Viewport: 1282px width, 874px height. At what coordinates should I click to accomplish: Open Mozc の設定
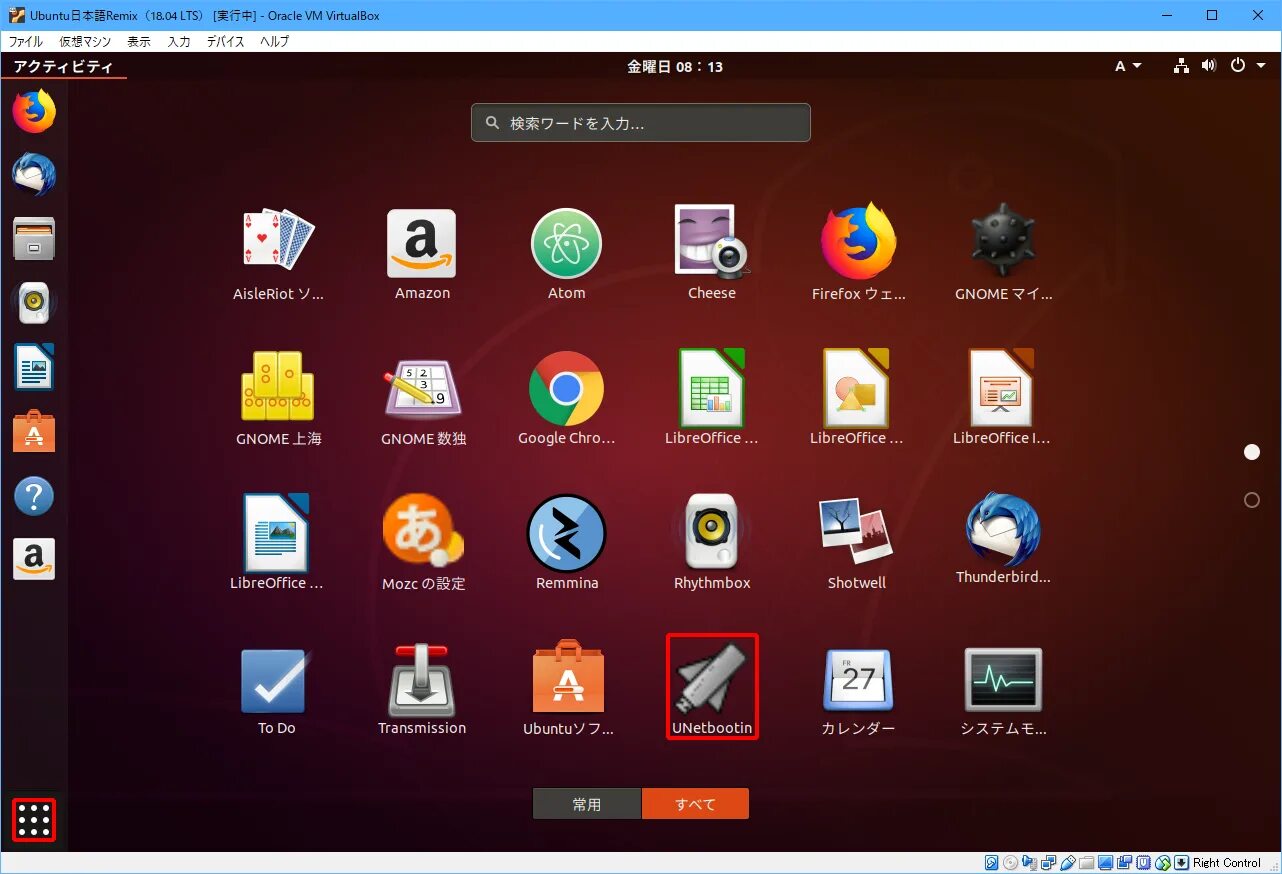tap(423, 542)
